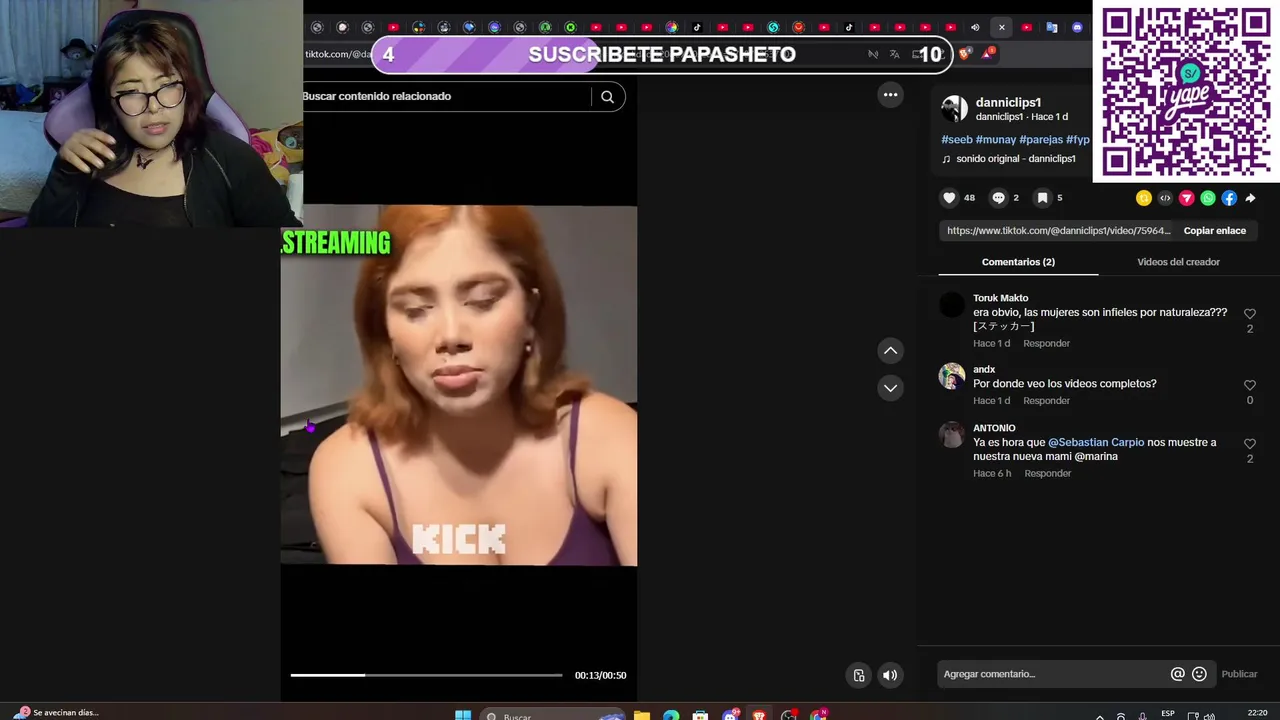Like andx's comment
Screen dimensions: 1280x720
[x=1249, y=385]
